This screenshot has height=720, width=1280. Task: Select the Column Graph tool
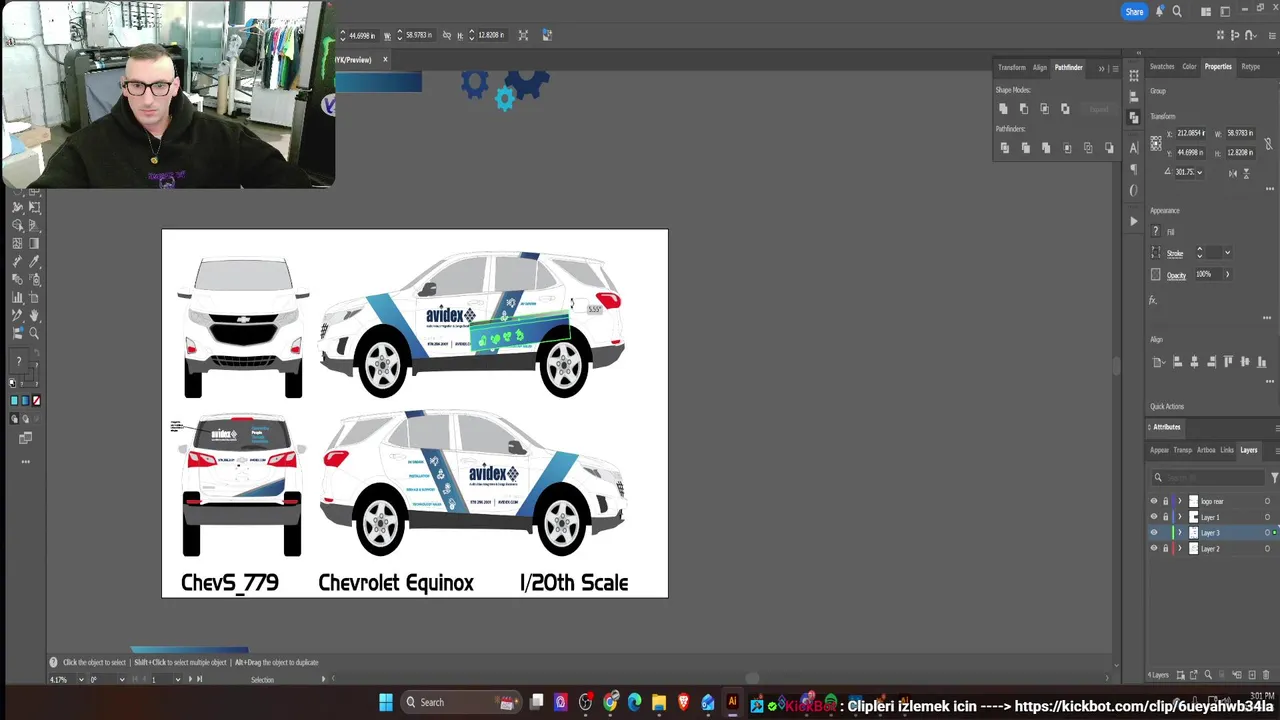pyautogui.click(x=17, y=296)
